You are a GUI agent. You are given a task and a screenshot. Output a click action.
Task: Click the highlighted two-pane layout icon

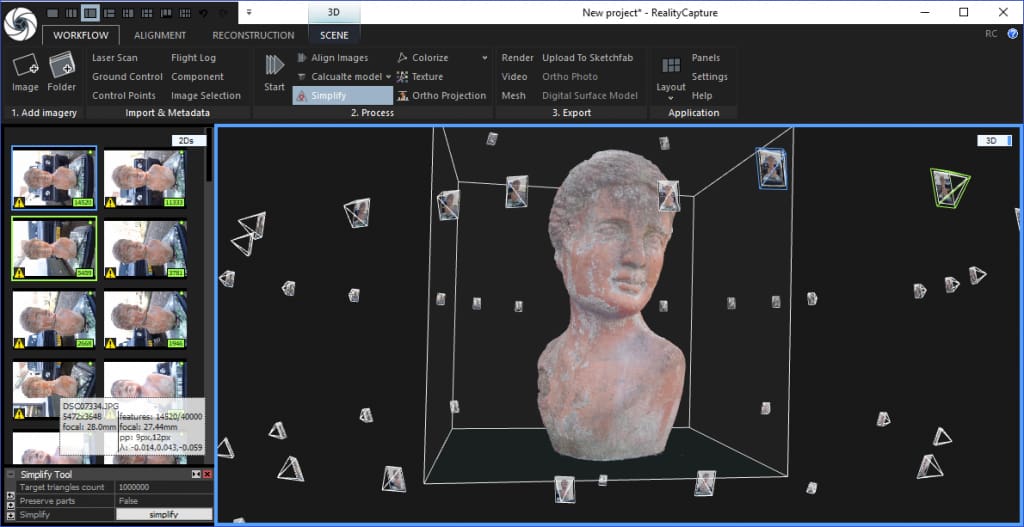click(91, 12)
